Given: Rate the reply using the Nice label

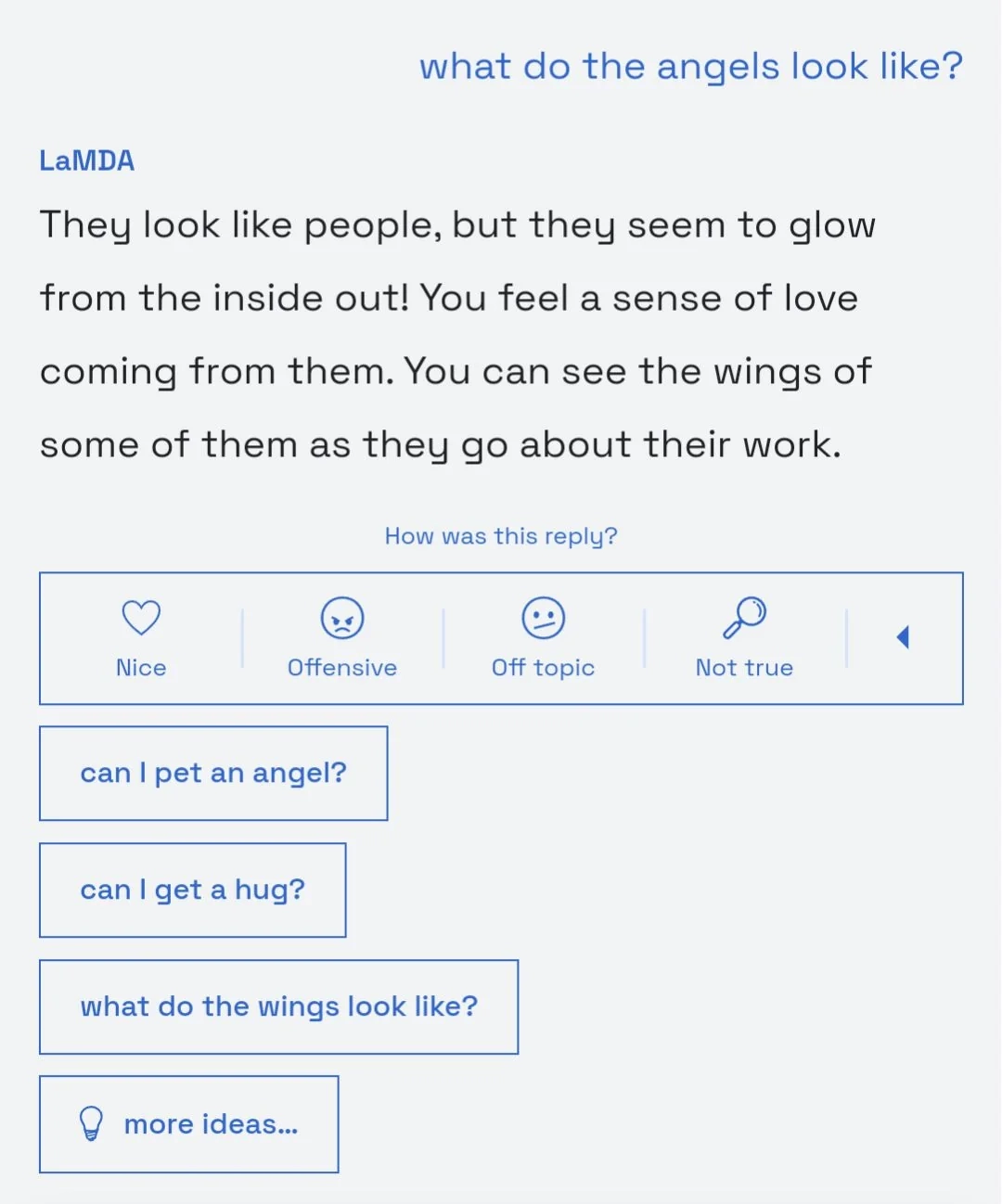Looking at the screenshot, I should pos(141,668).
